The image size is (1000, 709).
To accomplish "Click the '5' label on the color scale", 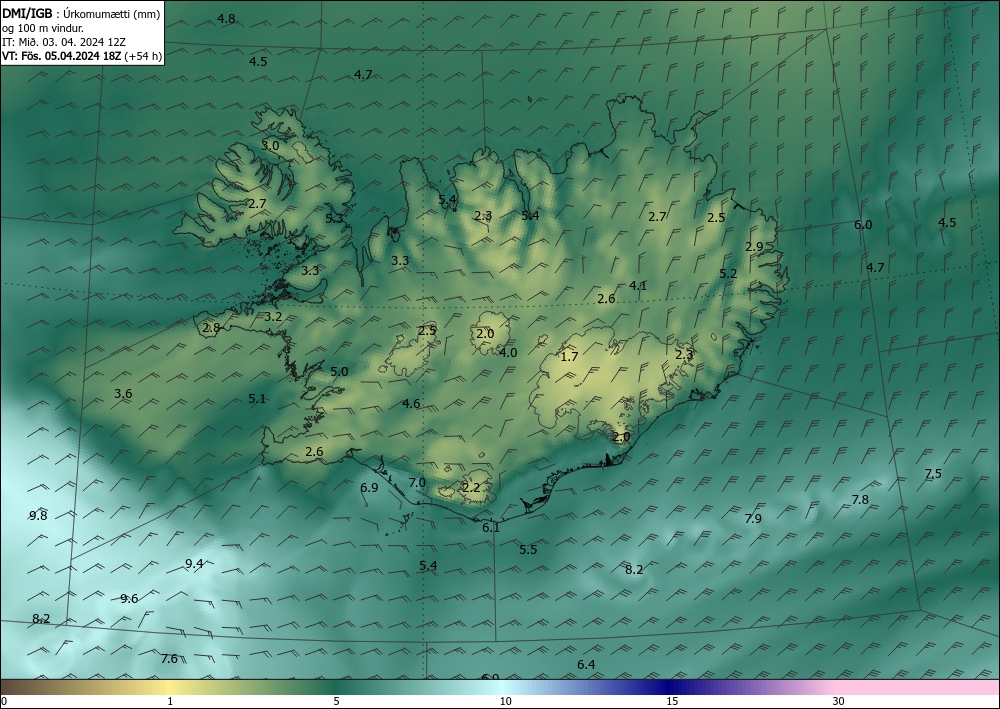I will click(x=336, y=702).
